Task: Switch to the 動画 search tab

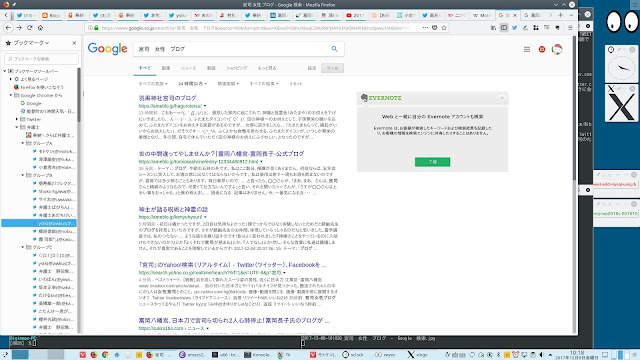Action: pyautogui.click(x=211, y=68)
